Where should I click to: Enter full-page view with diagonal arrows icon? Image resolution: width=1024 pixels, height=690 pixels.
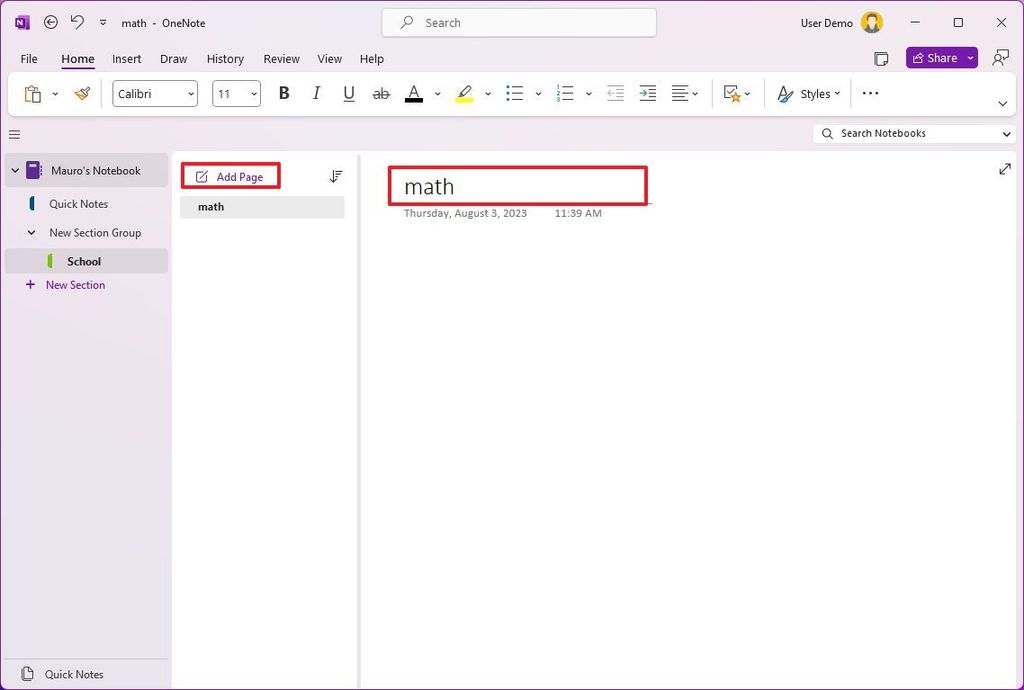pyautogui.click(x=1004, y=169)
